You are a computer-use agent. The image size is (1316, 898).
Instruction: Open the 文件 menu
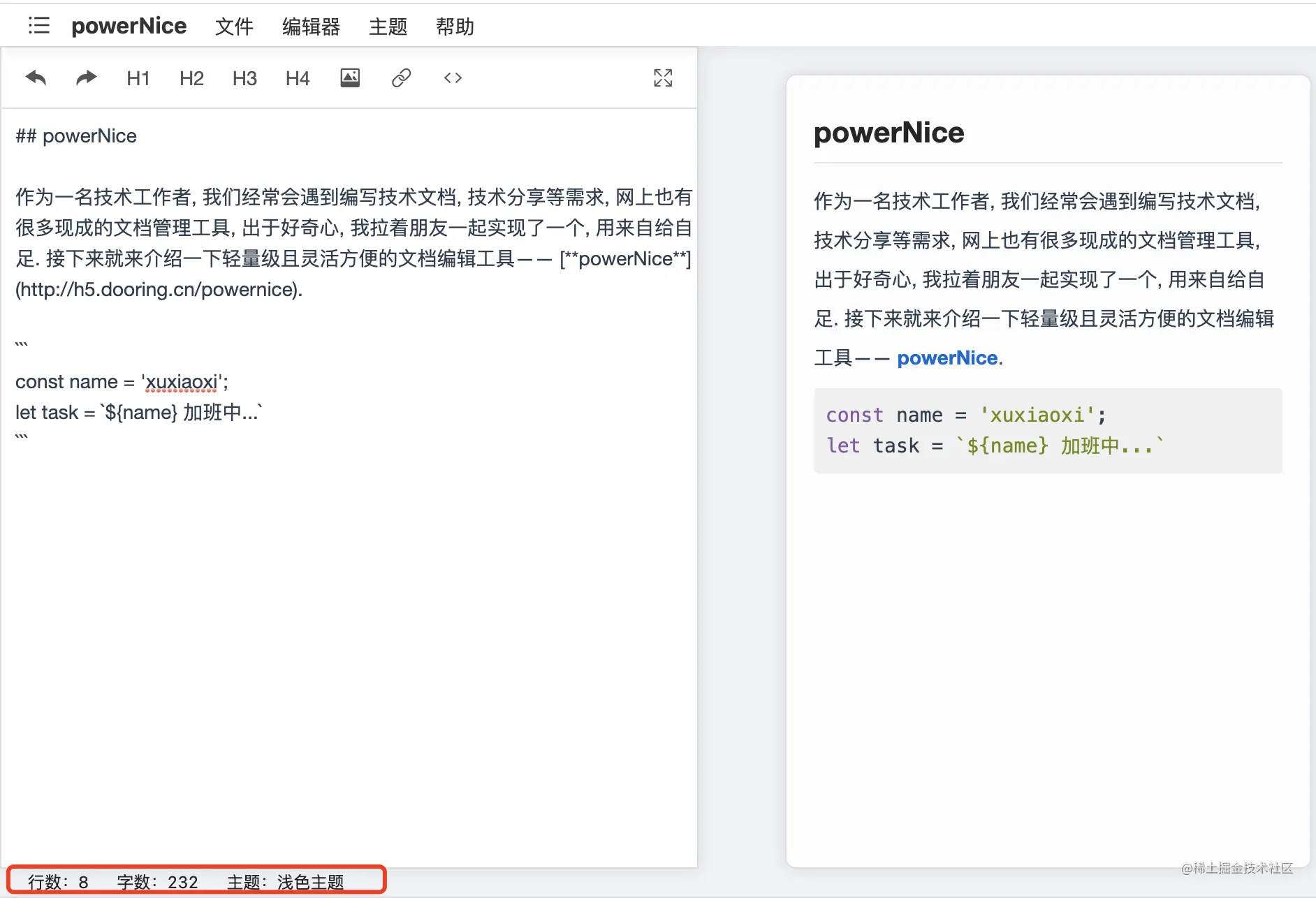pyautogui.click(x=234, y=27)
